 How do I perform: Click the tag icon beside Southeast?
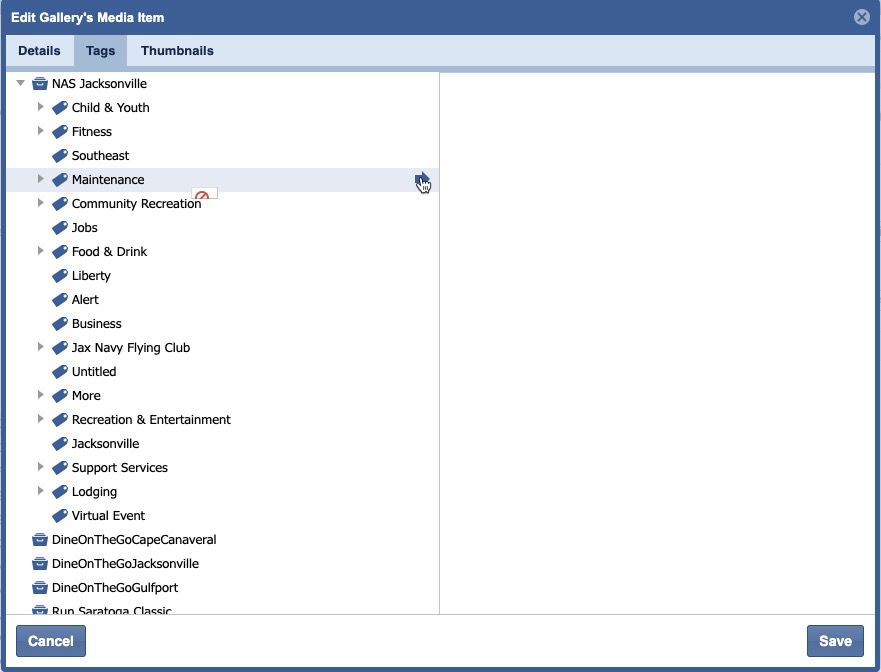coord(60,156)
